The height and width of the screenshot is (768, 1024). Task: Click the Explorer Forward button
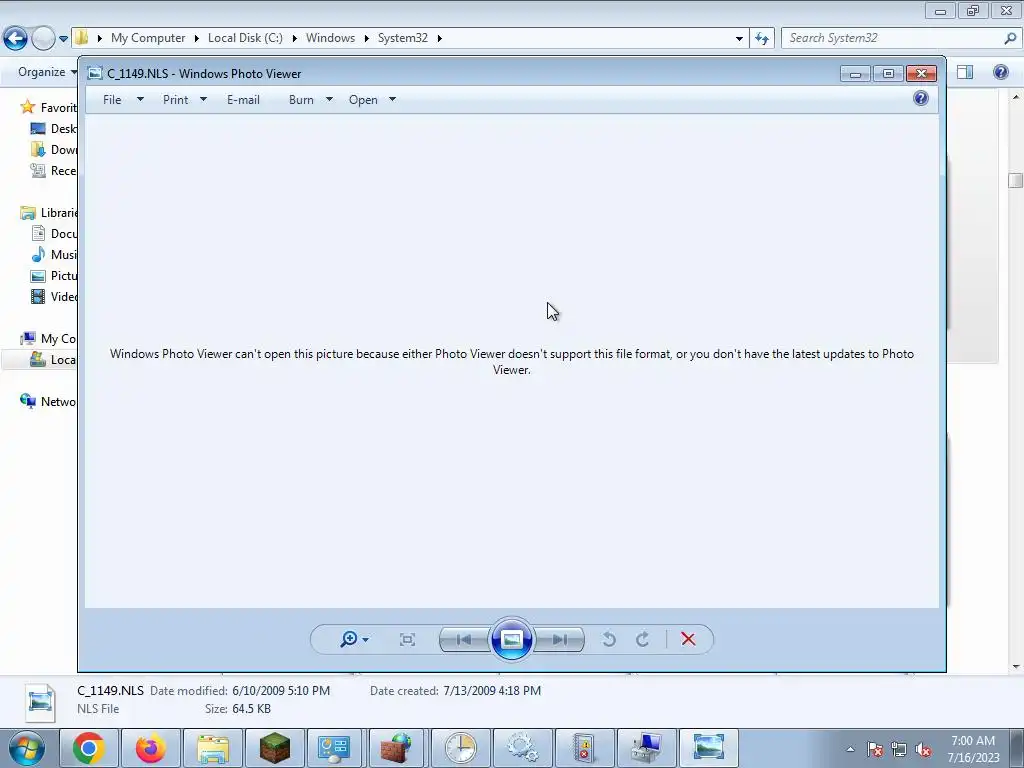coord(43,38)
